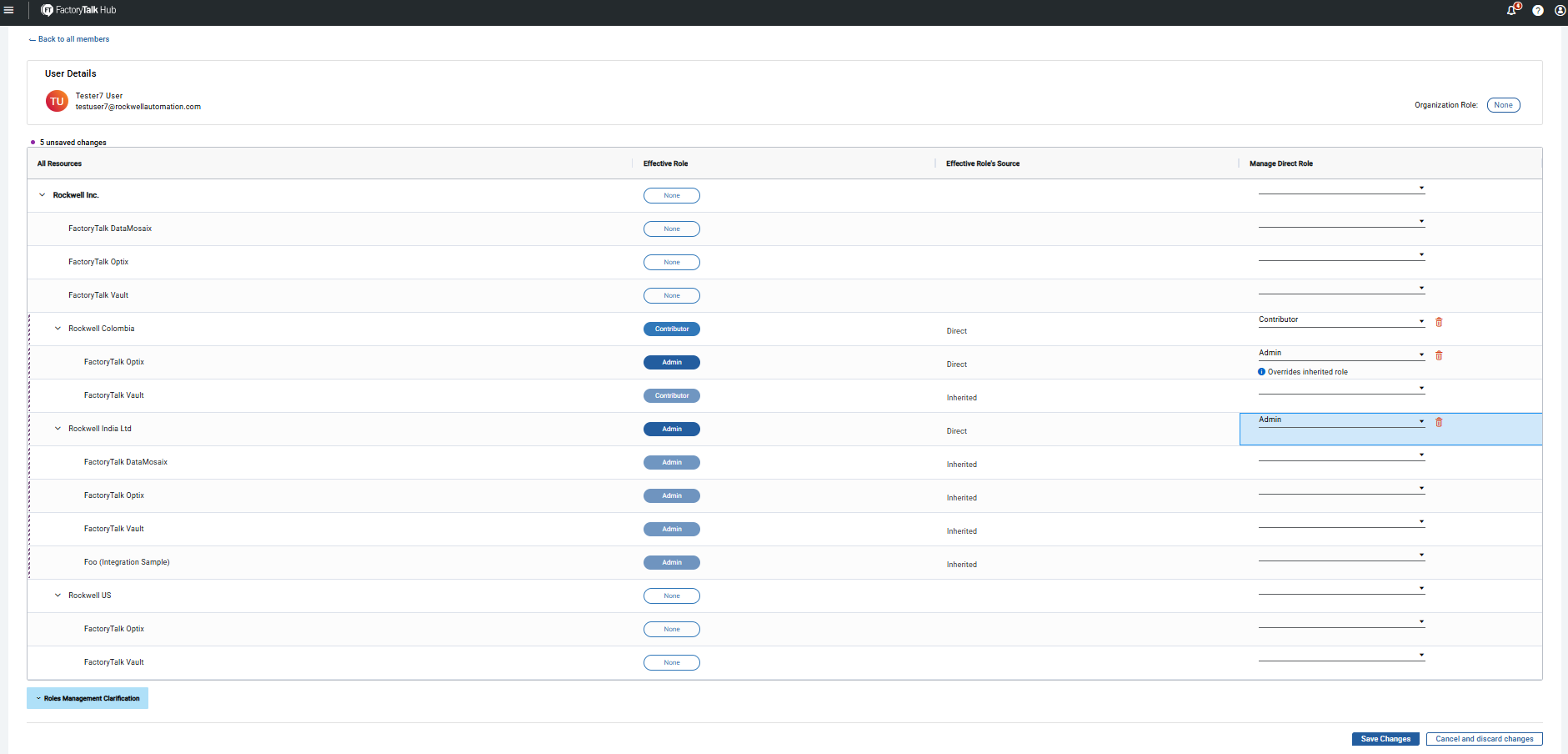Open Admin role dropdown for Rockwell India Ltd

point(1341,421)
